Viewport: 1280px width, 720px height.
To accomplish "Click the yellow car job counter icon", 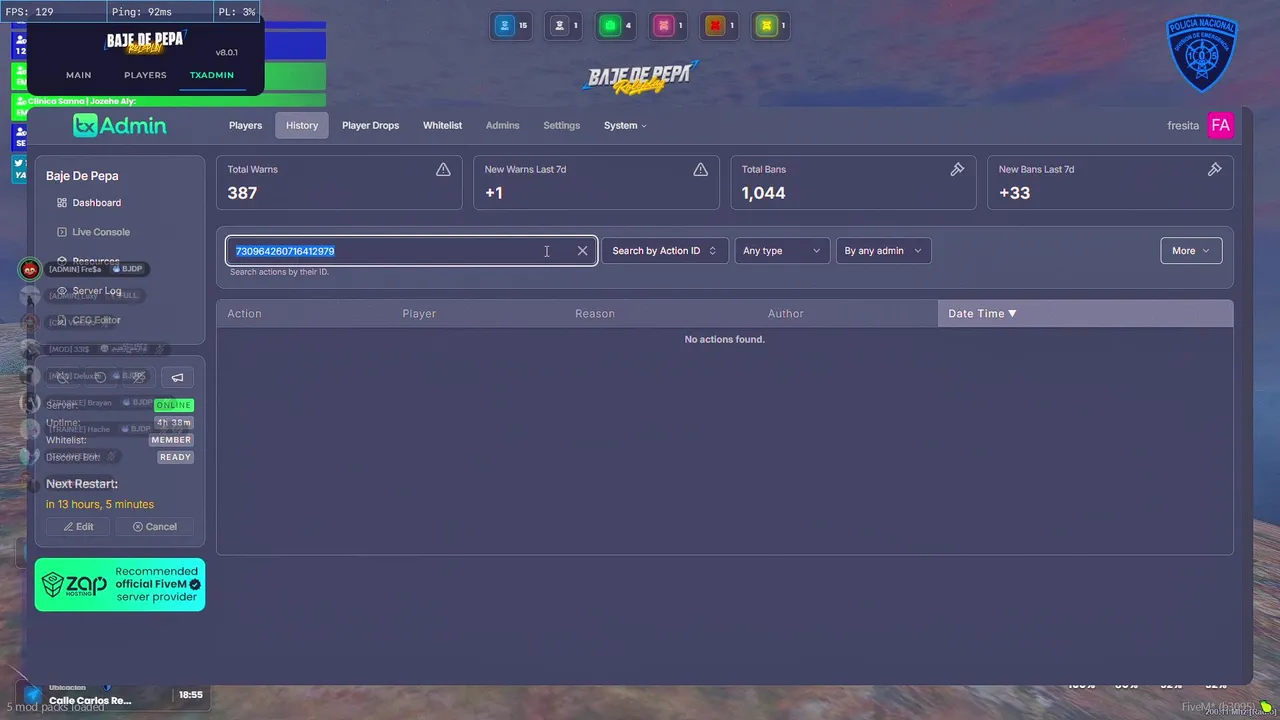I will [x=765, y=26].
